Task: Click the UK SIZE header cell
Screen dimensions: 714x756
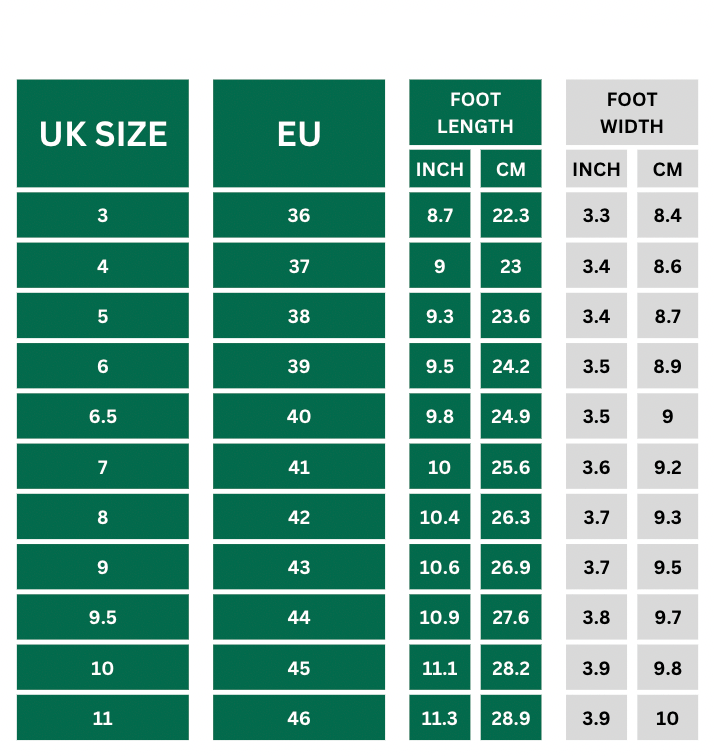Action: tap(103, 134)
